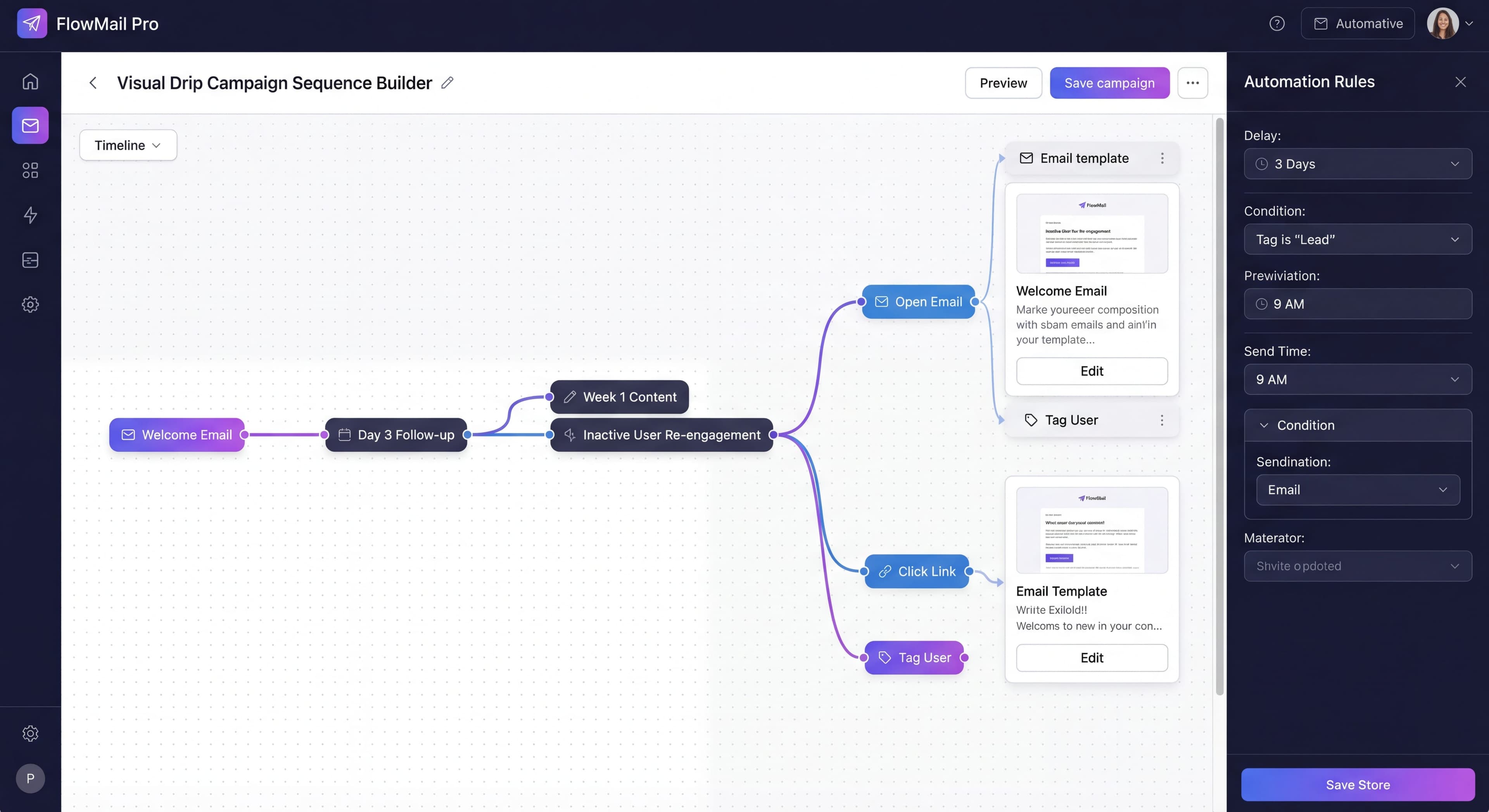Select the email campaigns sidebar icon
The height and width of the screenshot is (812, 1489).
point(29,126)
